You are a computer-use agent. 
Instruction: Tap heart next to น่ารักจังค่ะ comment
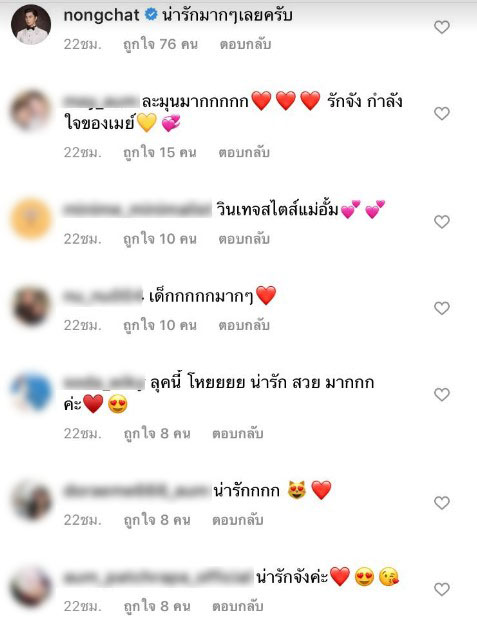pos(442,589)
